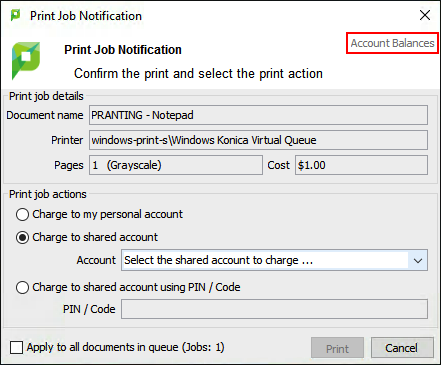Image resolution: width=441 pixels, height=365 pixels.
Task: Click the Printer field with Konica Virtual Queue
Action: pos(258,140)
